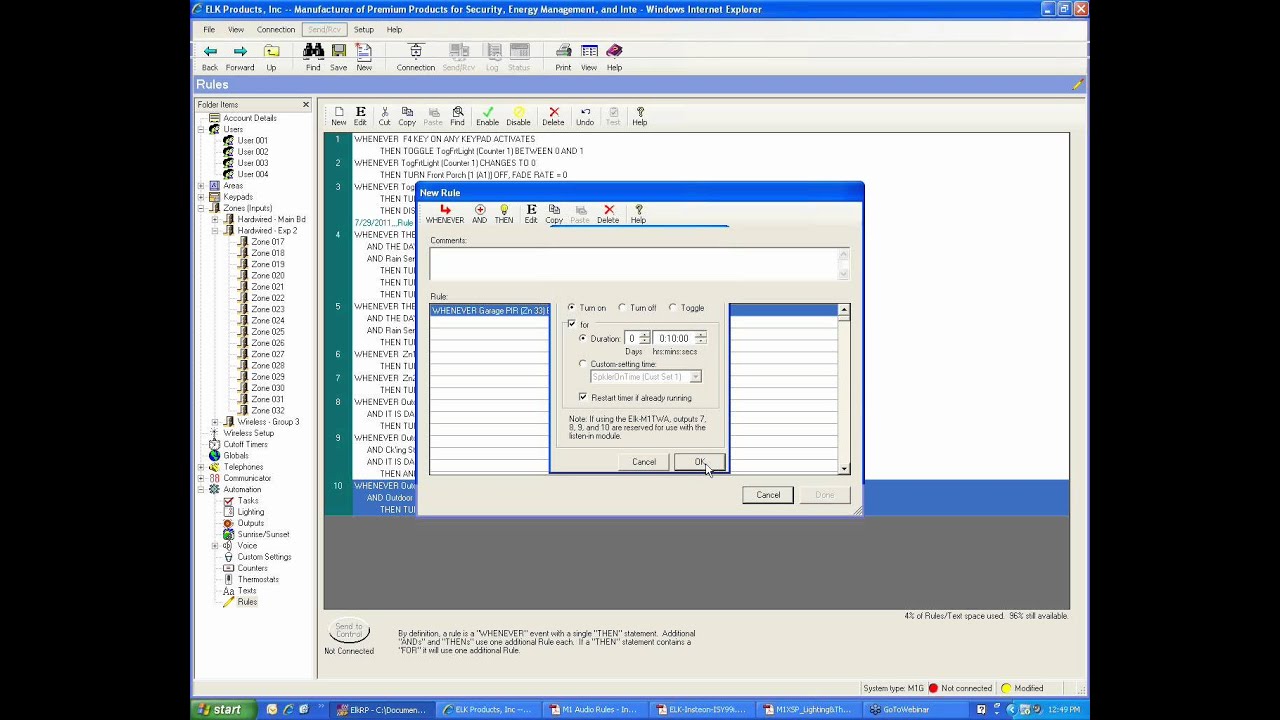This screenshot has width=1280, height=720.
Task: Open the File menu
Action: (209, 30)
